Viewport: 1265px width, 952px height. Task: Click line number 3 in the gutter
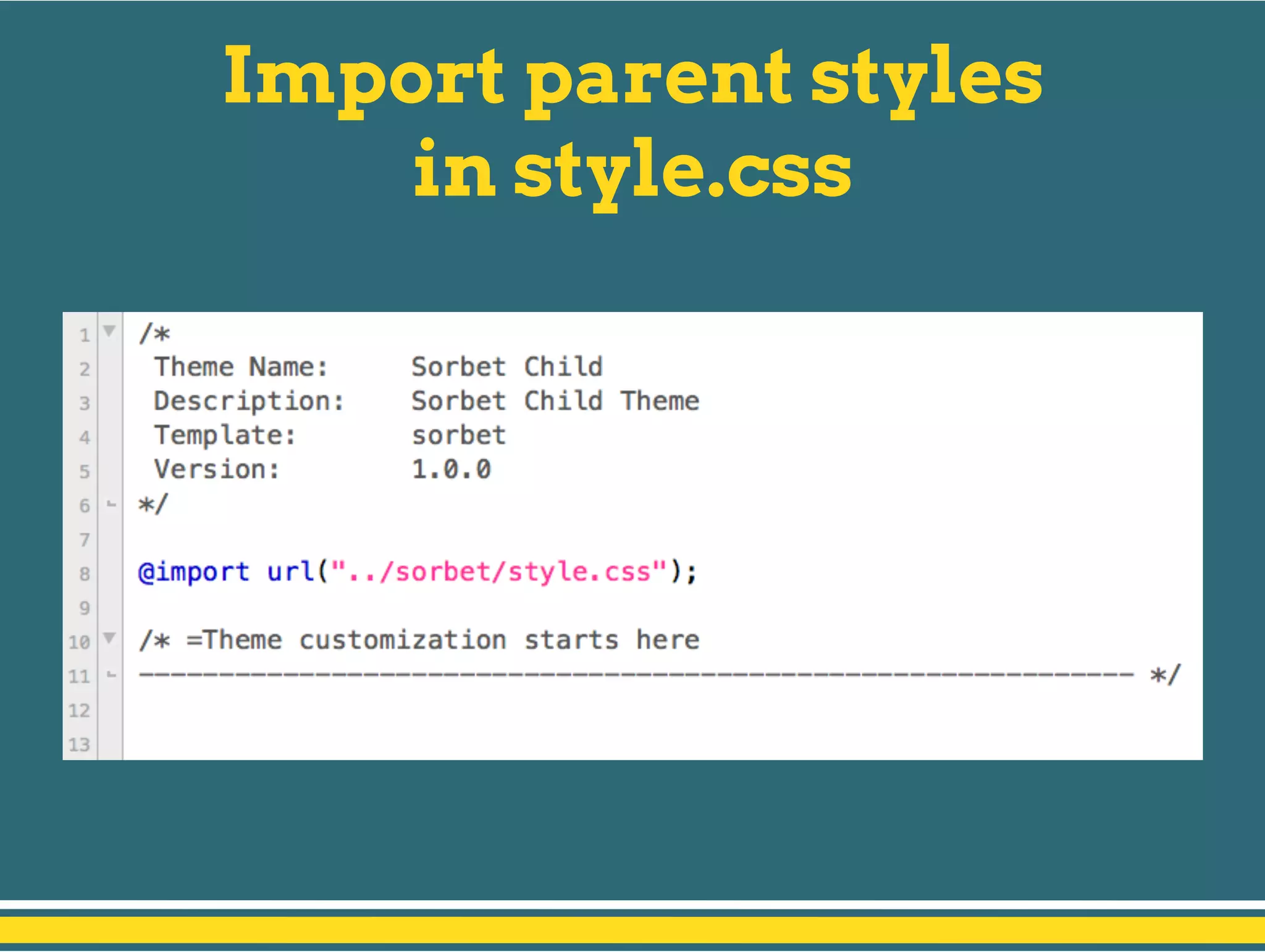[85, 403]
